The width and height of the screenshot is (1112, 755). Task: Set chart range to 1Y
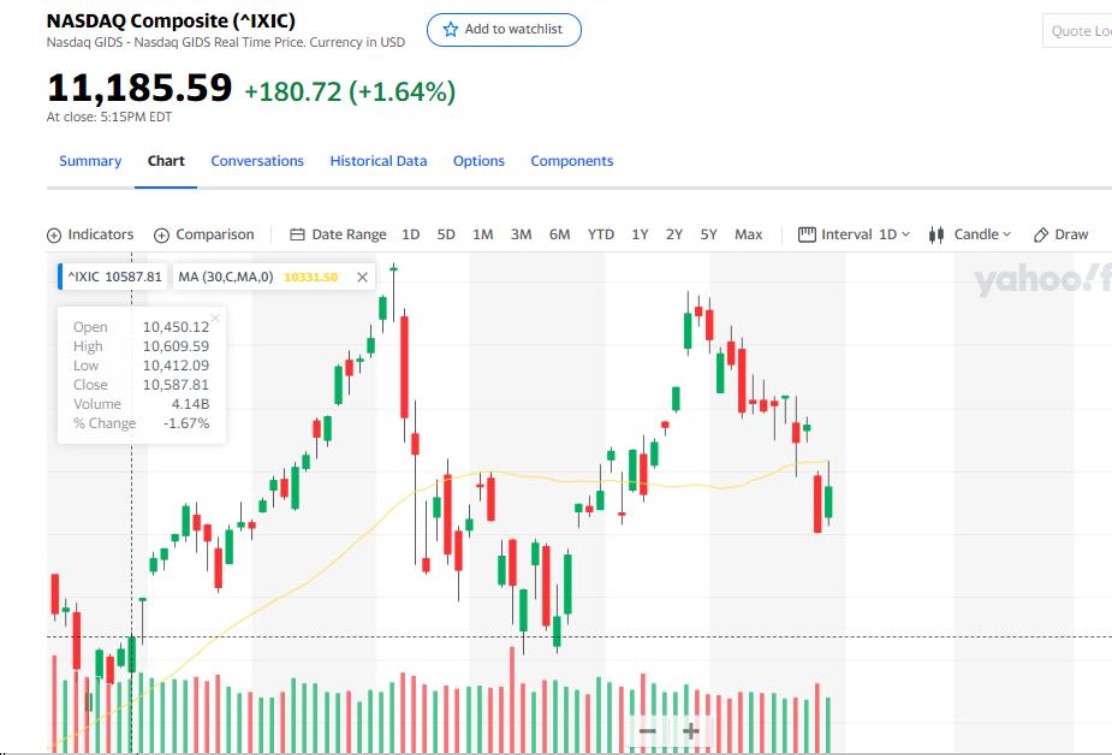pyautogui.click(x=640, y=235)
